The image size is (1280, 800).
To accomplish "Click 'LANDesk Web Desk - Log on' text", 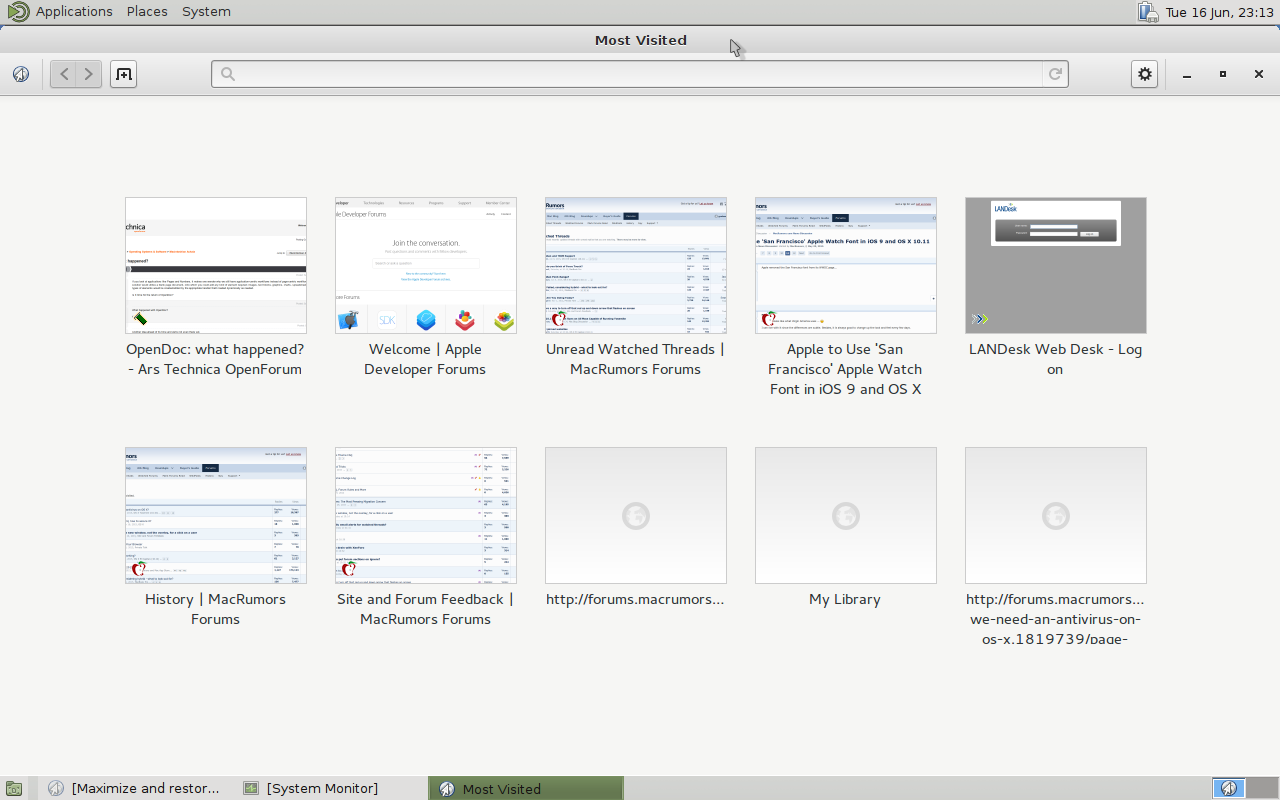I will point(1055,359).
